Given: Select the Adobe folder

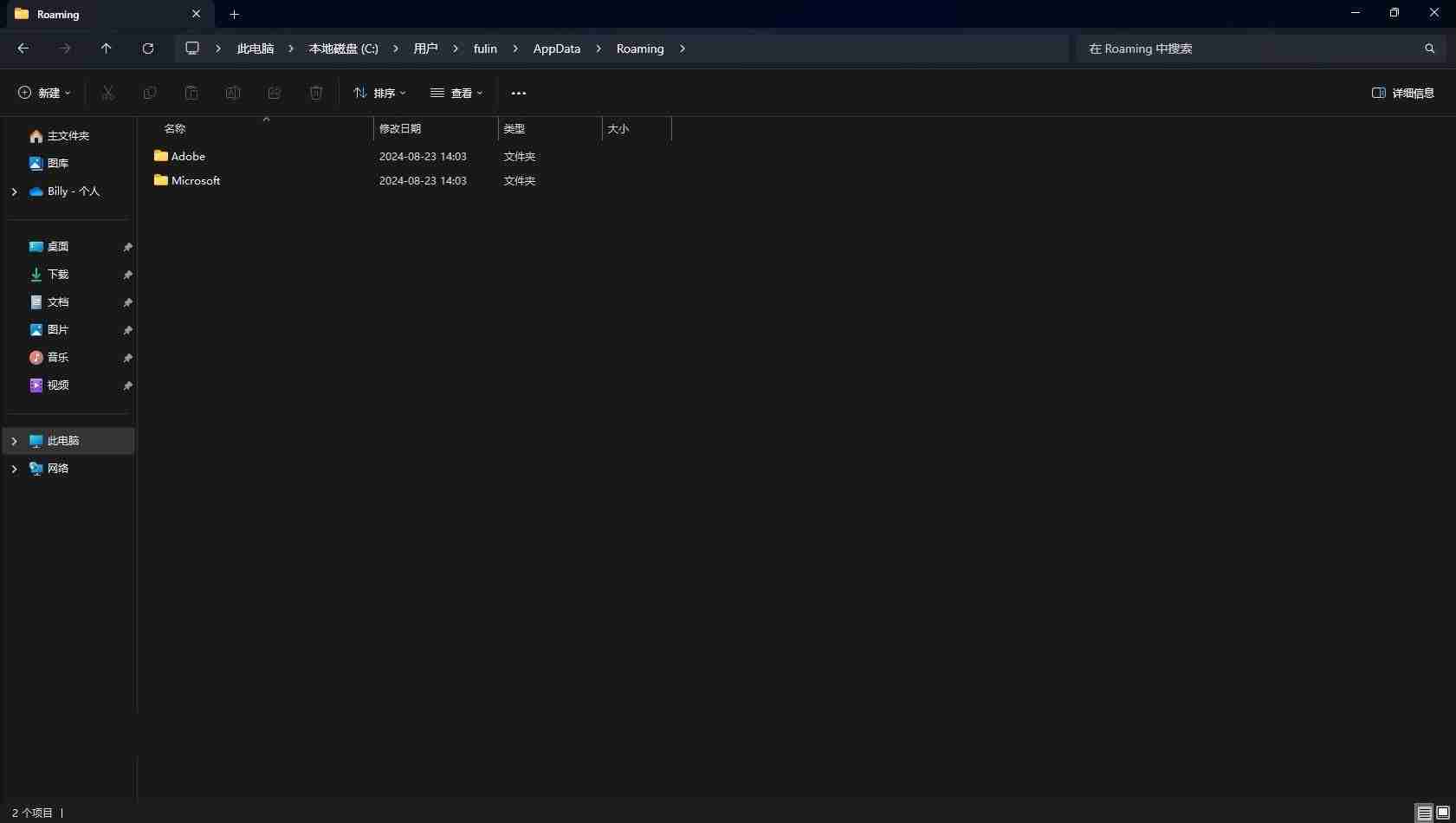Looking at the screenshot, I should click(x=188, y=157).
